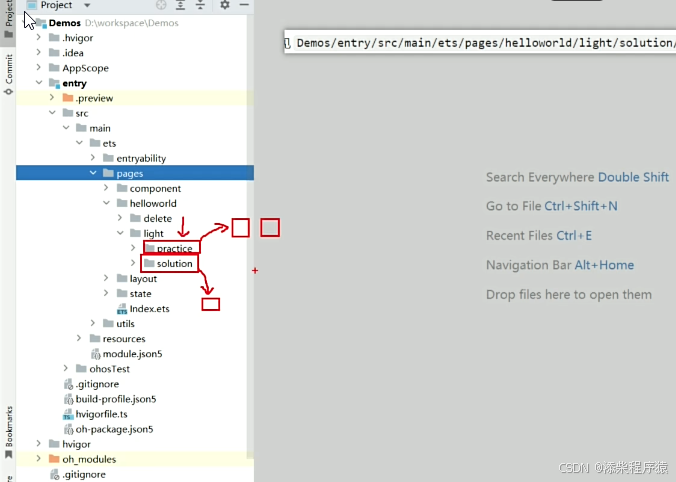
Task: Expand the .hvigor folder
Action: [x=38, y=38]
